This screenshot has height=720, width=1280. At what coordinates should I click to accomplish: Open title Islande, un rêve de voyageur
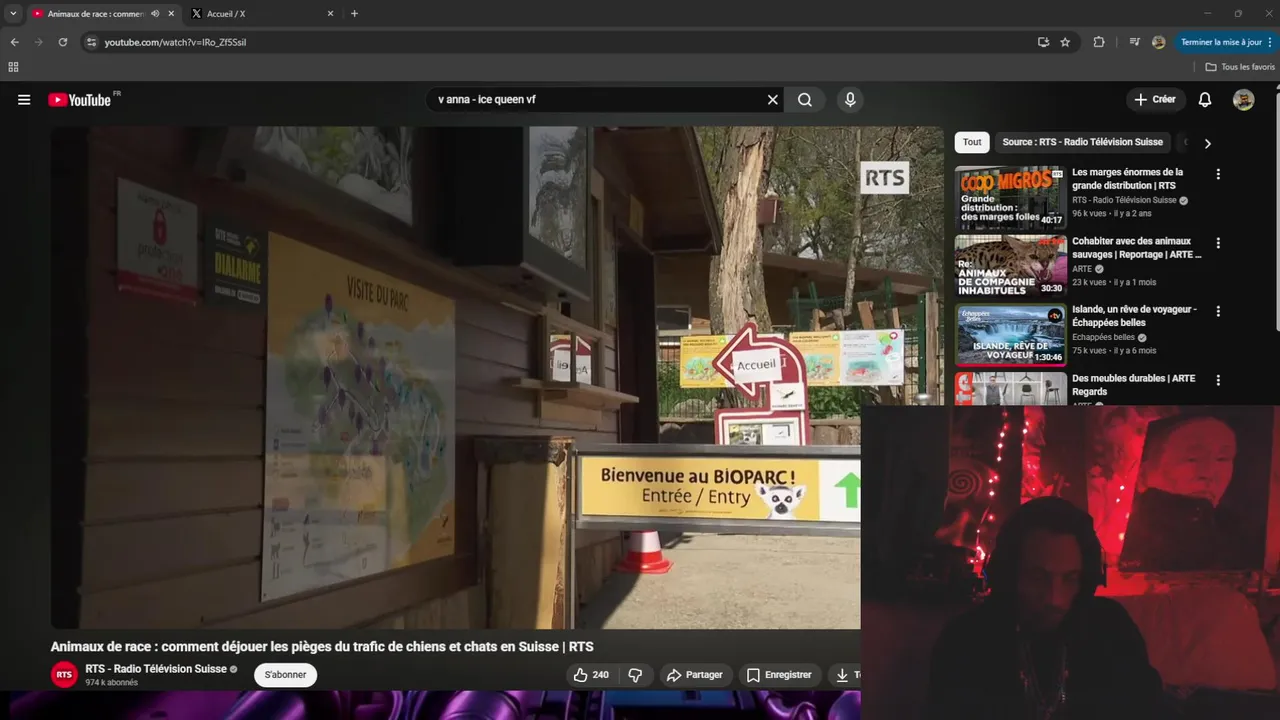(1134, 316)
